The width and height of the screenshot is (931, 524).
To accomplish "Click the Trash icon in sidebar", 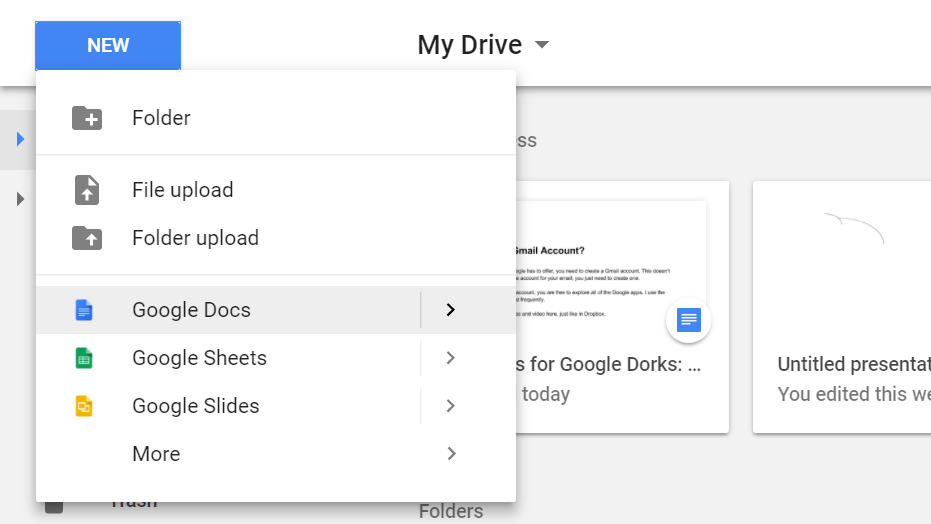I will tap(54, 507).
